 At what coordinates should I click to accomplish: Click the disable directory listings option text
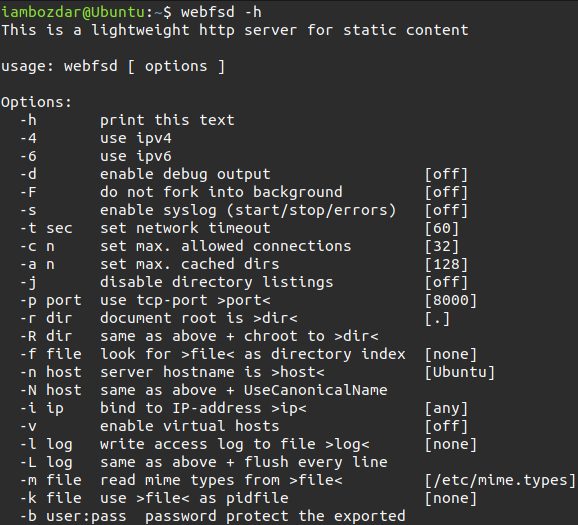point(217,282)
